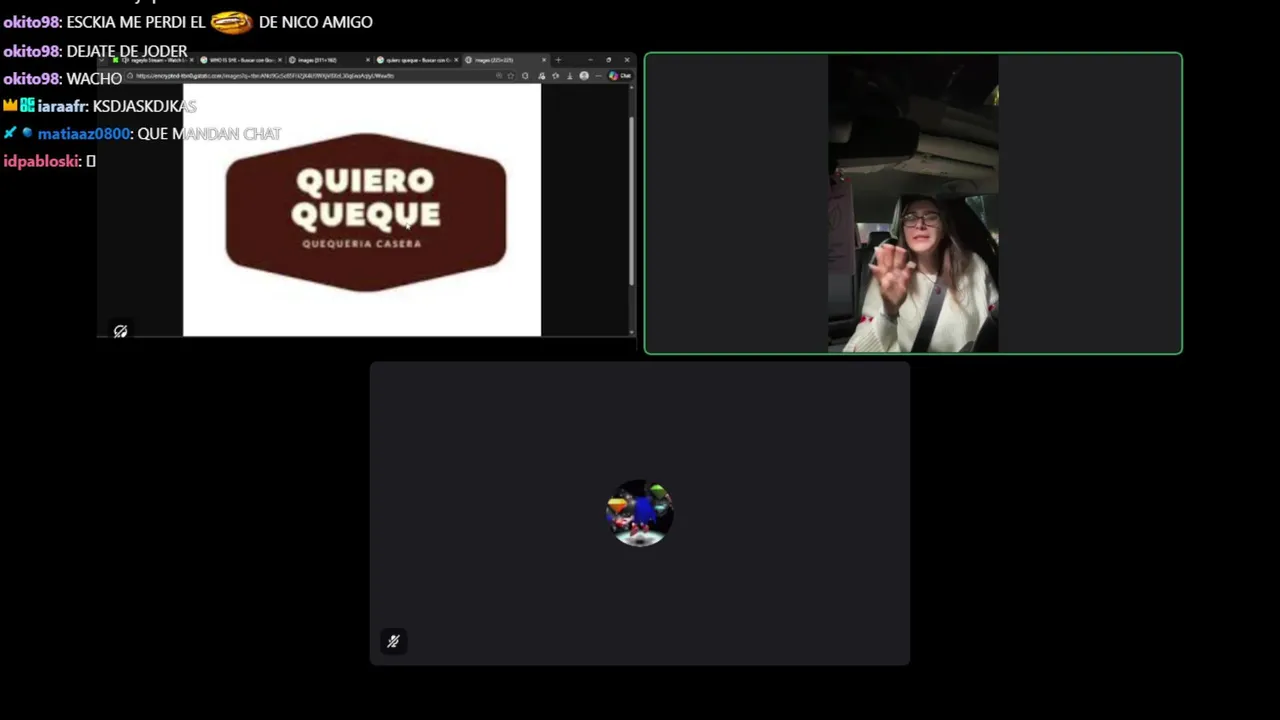The width and height of the screenshot is (1280, 720).
Task: Click the emote in okito98's message
Action: [231, 22]
